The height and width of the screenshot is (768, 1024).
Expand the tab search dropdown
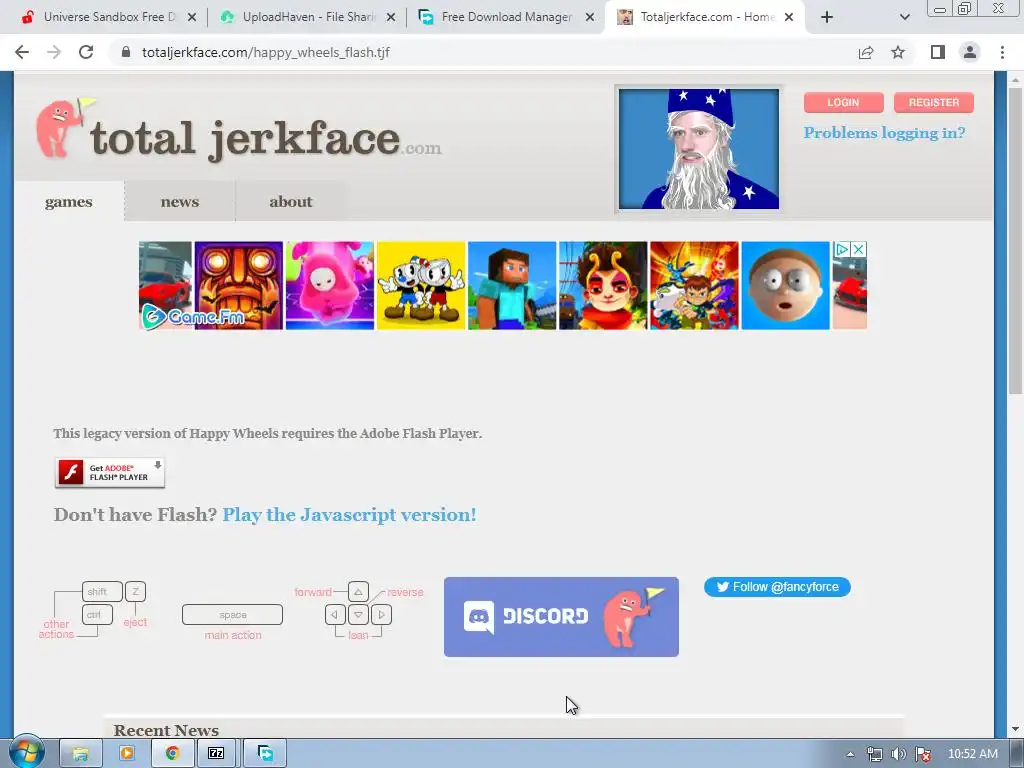click(x=904, y=18)
